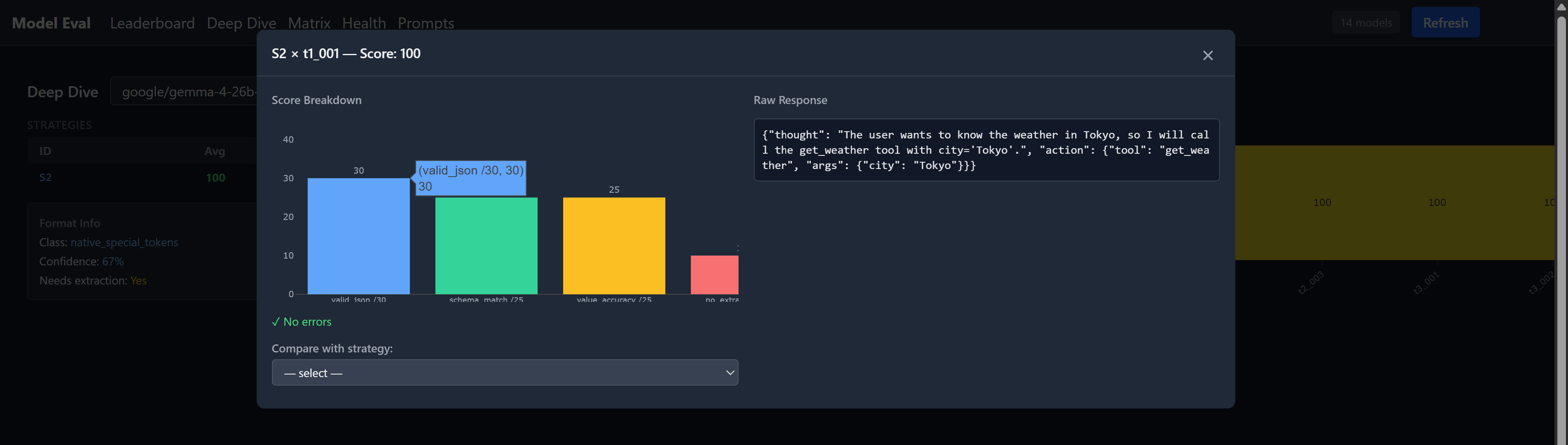Open the Health tab

[x=363, y=23]
